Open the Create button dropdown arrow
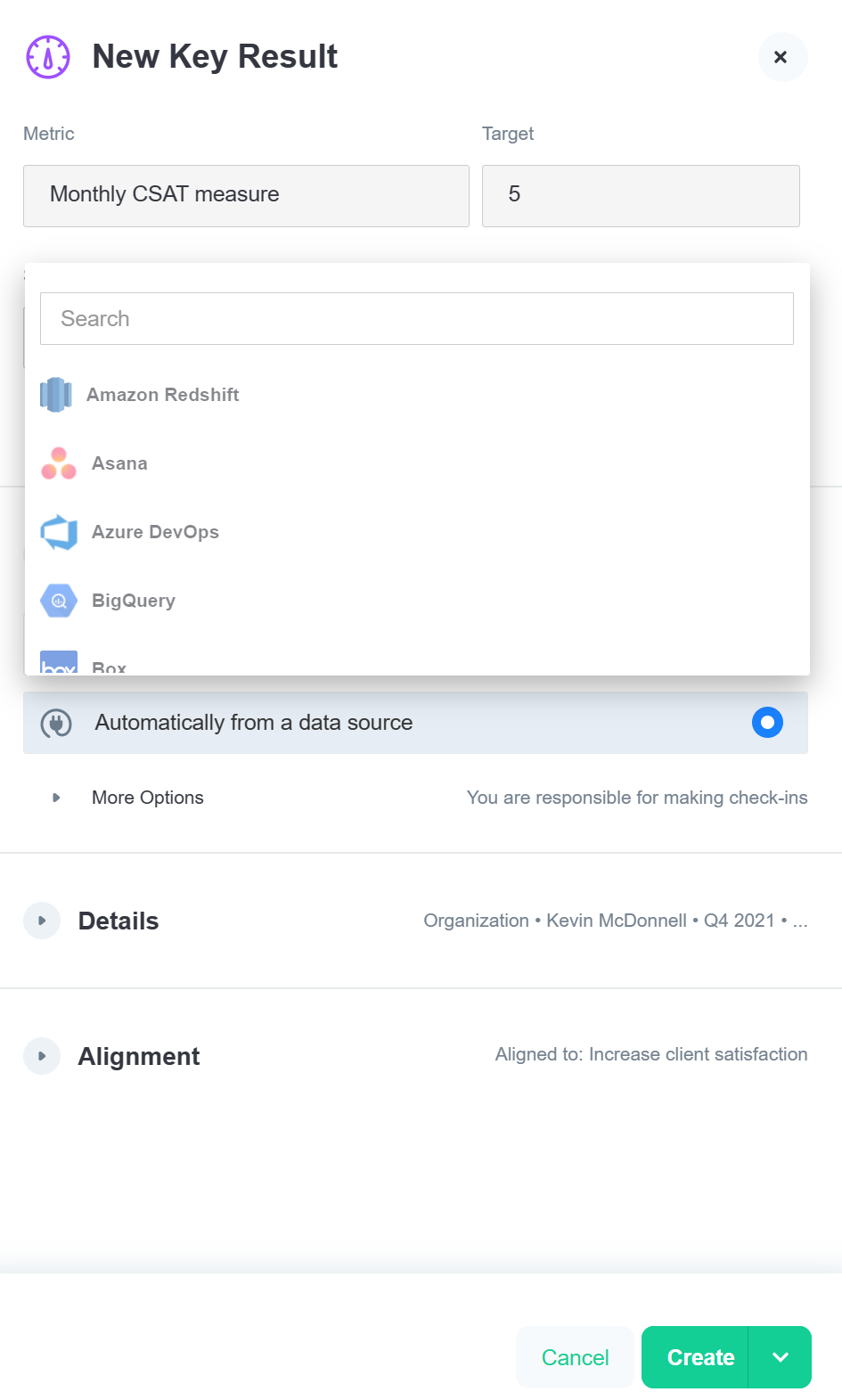 pos(780,1356)
